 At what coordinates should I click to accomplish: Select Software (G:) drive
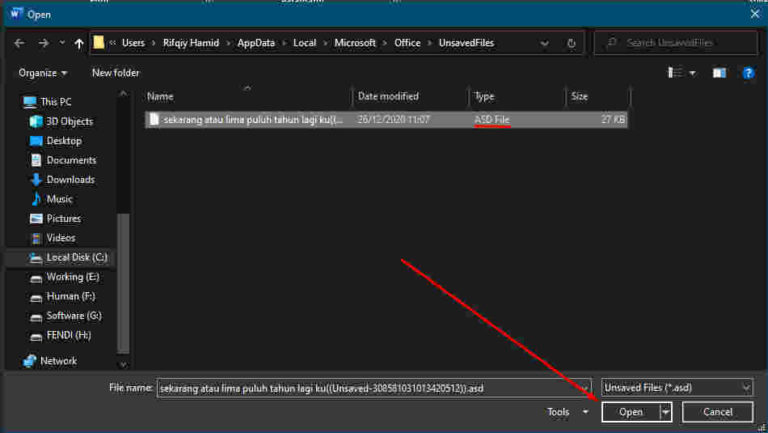tap(66, 316)
